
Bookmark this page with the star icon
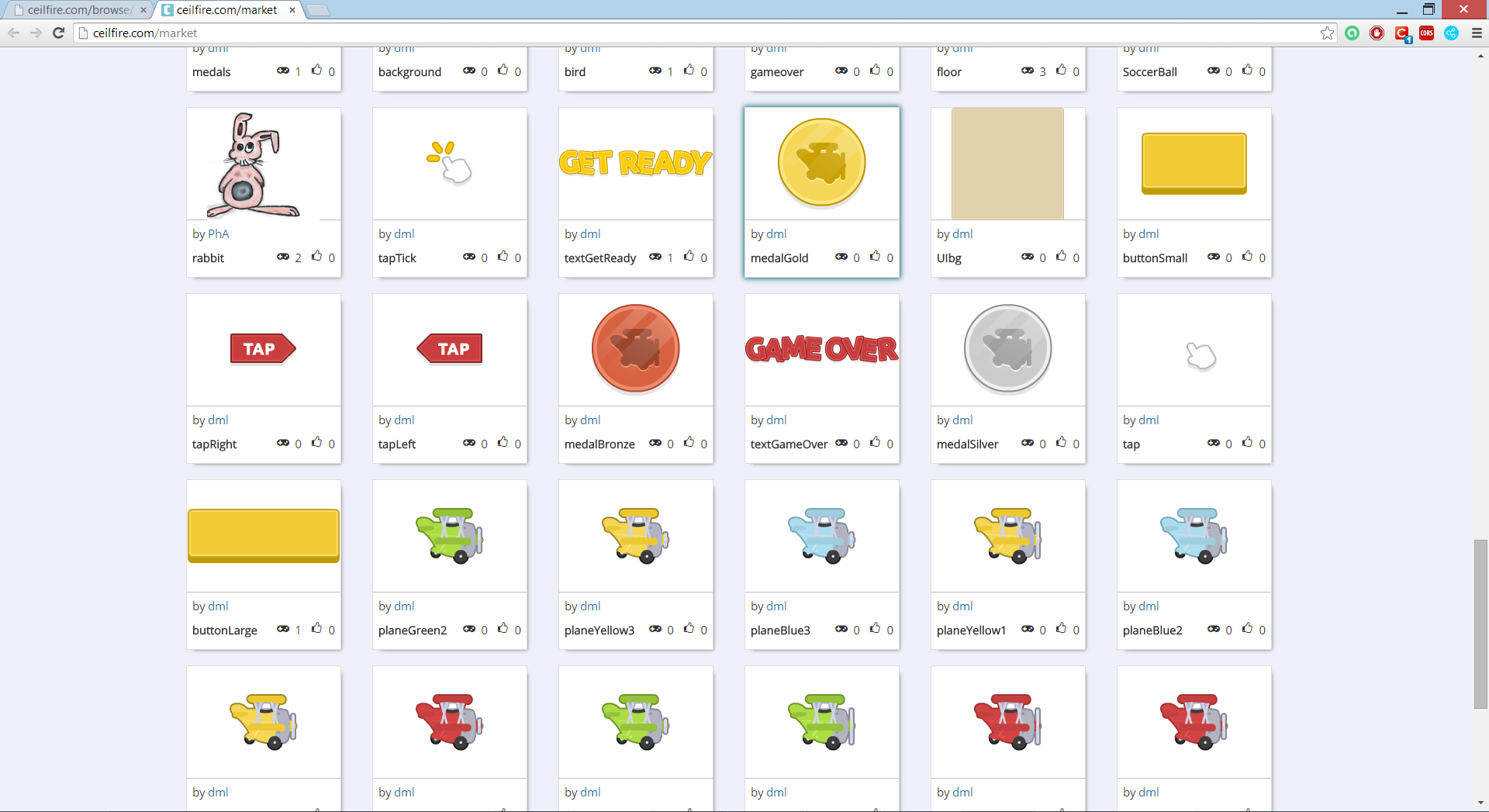pyautogui.click(x=1327, y=33)
